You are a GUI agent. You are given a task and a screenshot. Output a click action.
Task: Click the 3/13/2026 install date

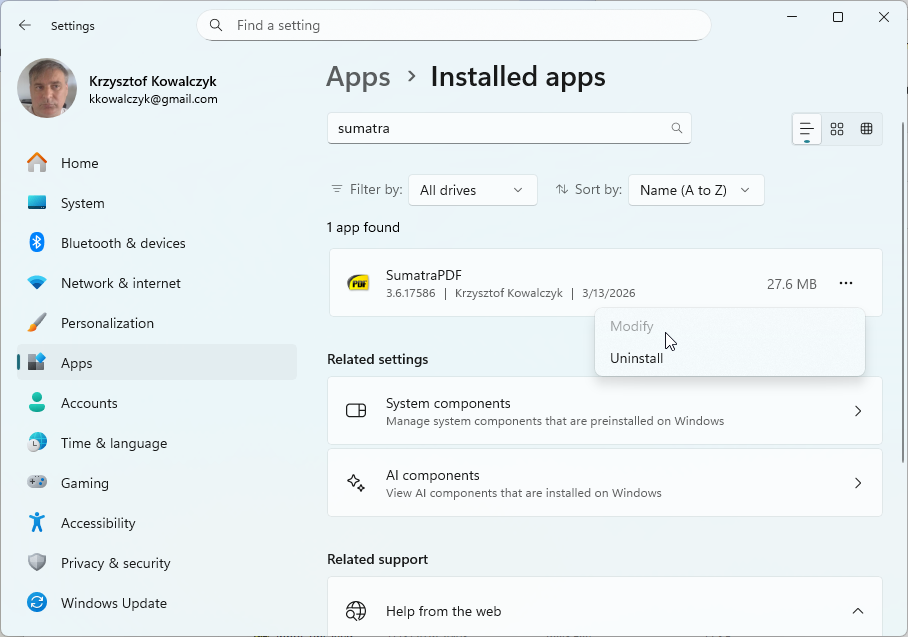tap(609, 293)
